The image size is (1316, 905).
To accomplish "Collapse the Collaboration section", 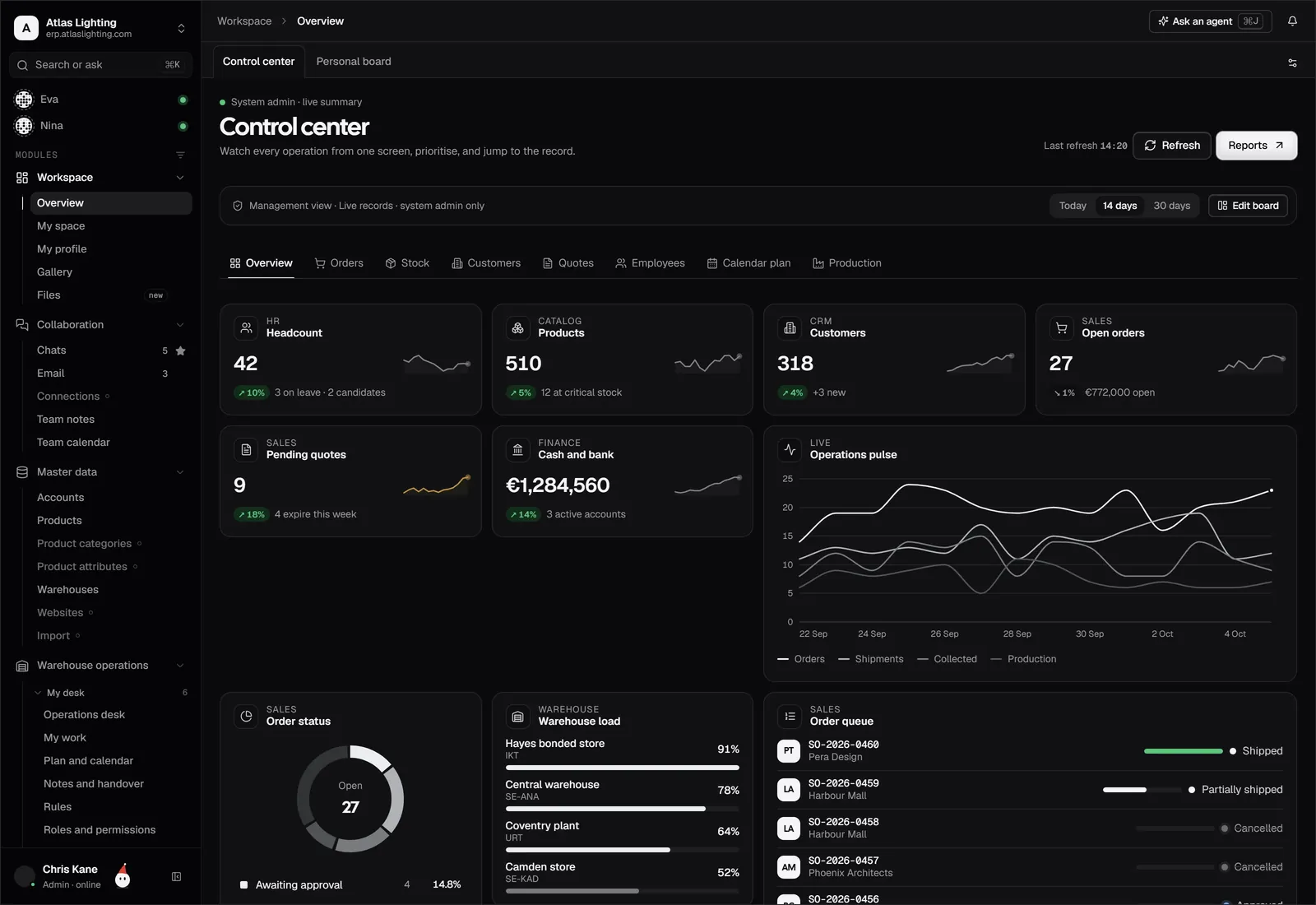I will pos(180,325).
